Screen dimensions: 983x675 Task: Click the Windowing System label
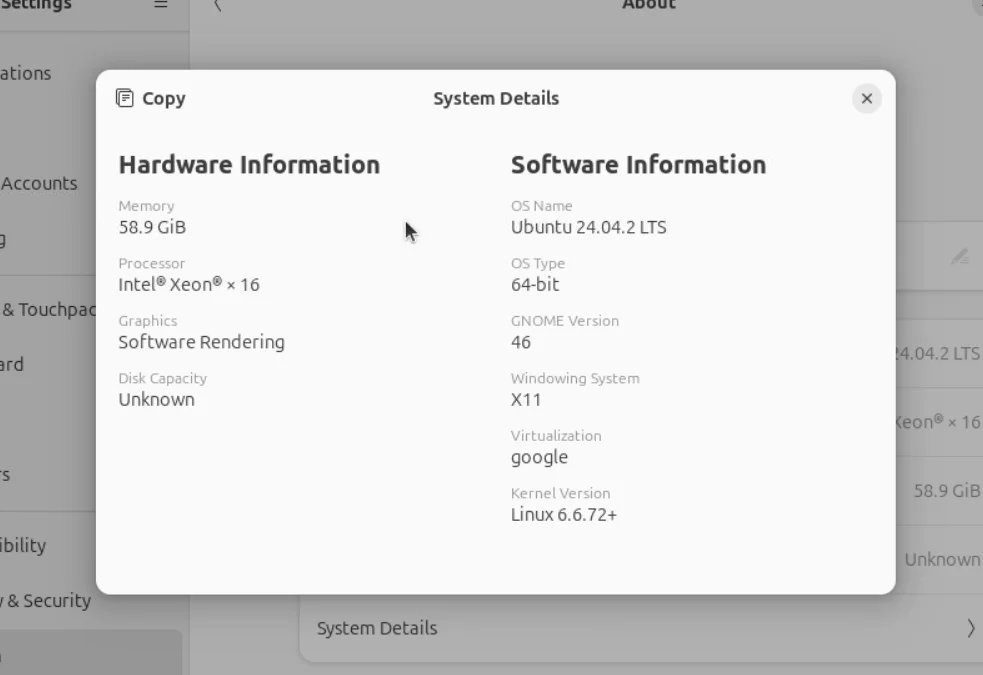coord(575,379)
